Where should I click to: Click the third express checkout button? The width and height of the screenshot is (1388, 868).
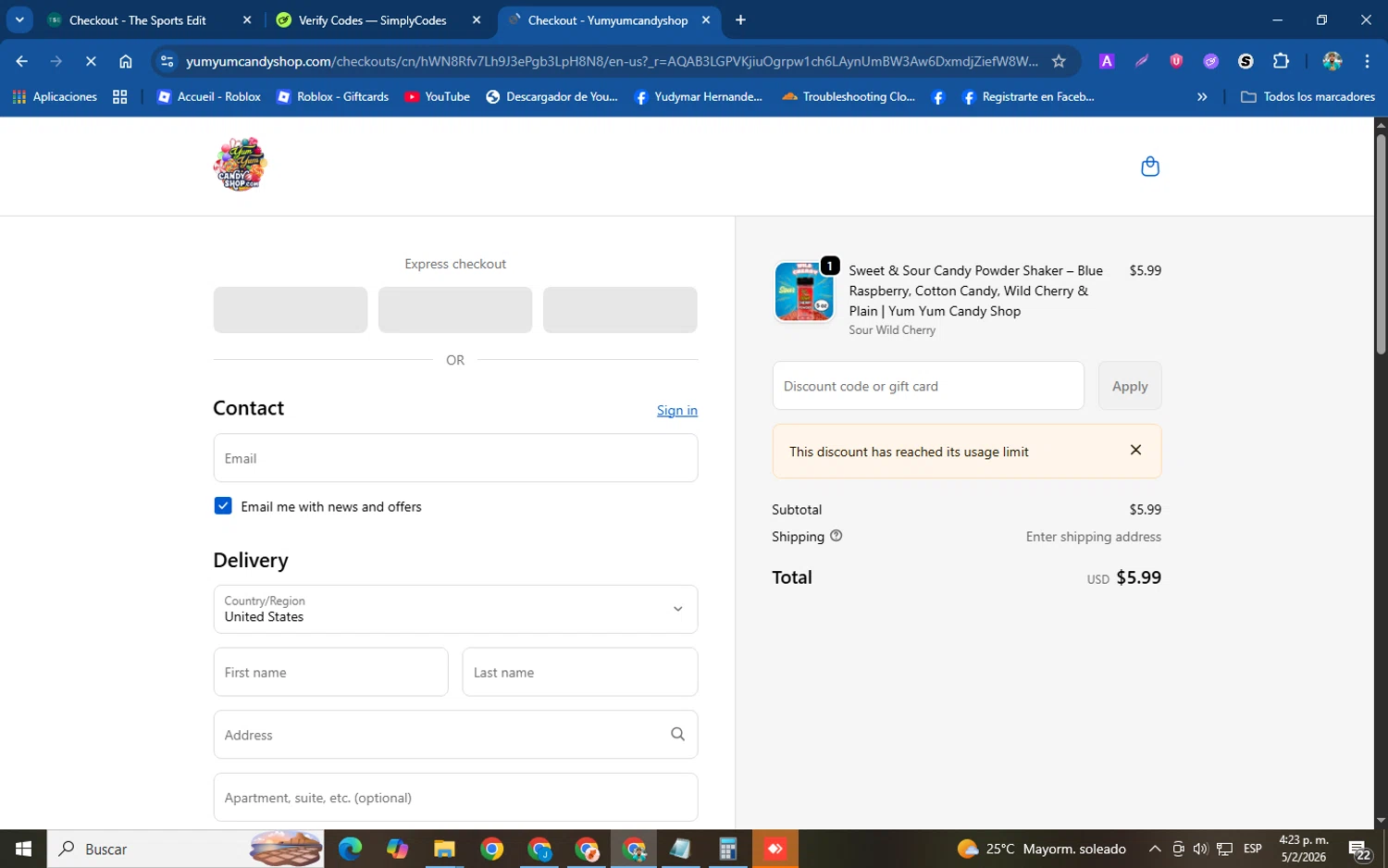[620, 310]
